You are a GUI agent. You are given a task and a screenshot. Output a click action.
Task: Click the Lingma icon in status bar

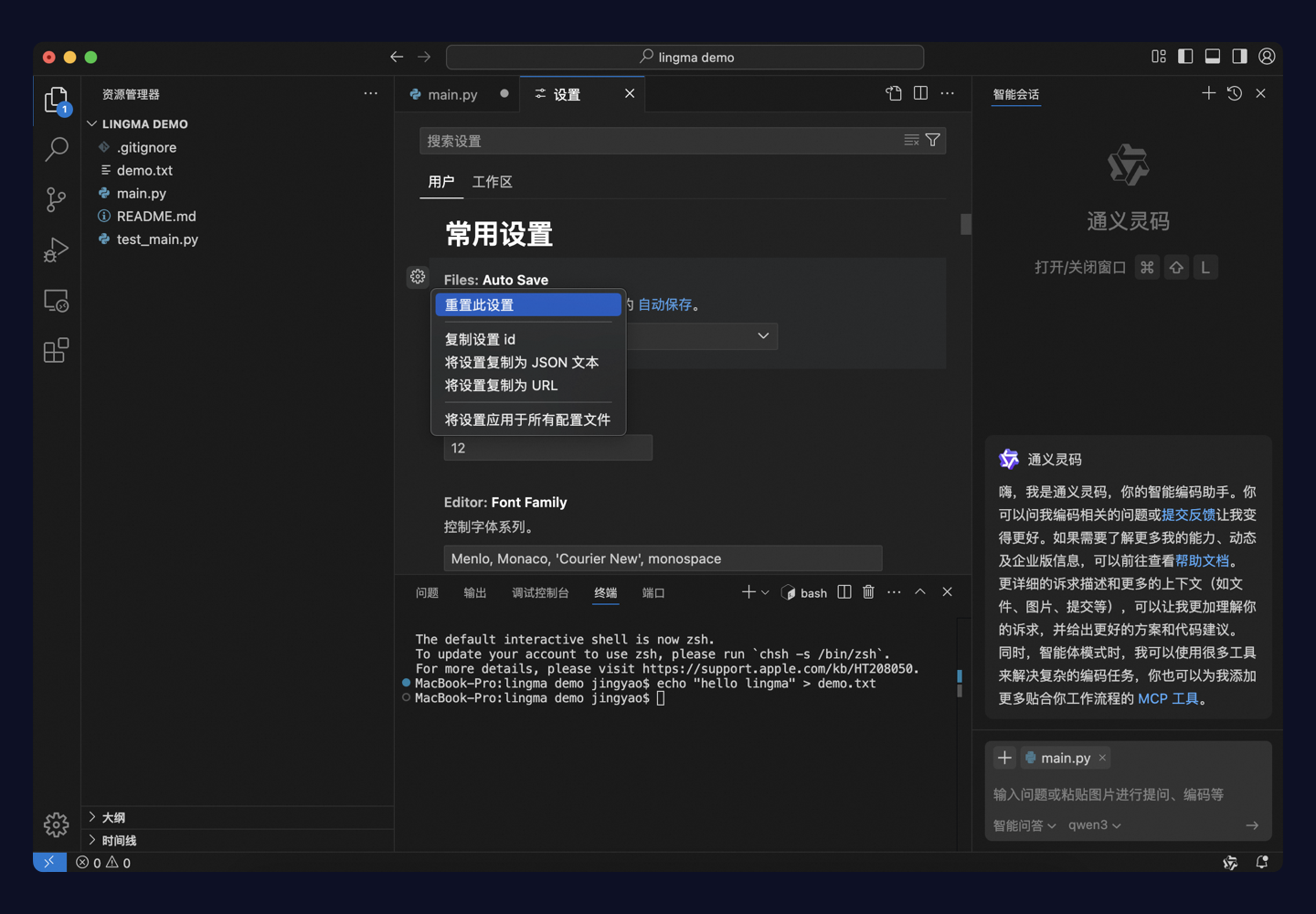[x=1230, y=862]
